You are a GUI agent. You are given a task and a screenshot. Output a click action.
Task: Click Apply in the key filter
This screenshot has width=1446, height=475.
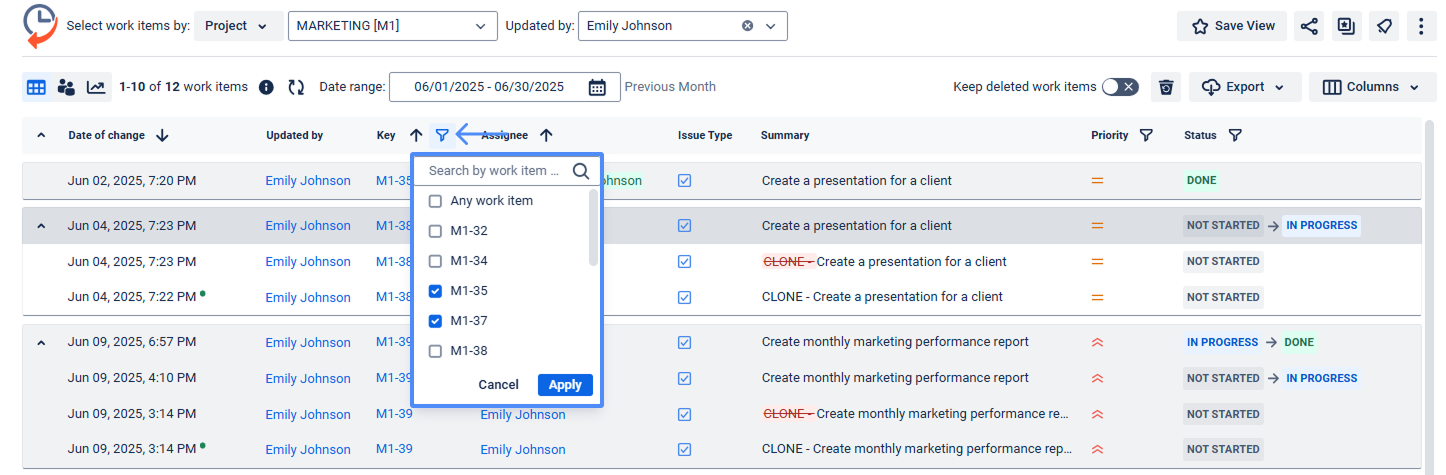click(x=565, y=385)
